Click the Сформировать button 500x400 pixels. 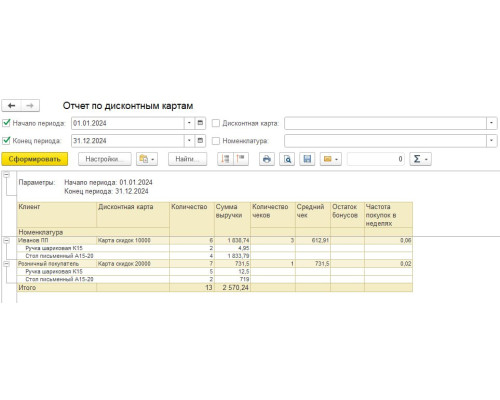click(35, 159)
